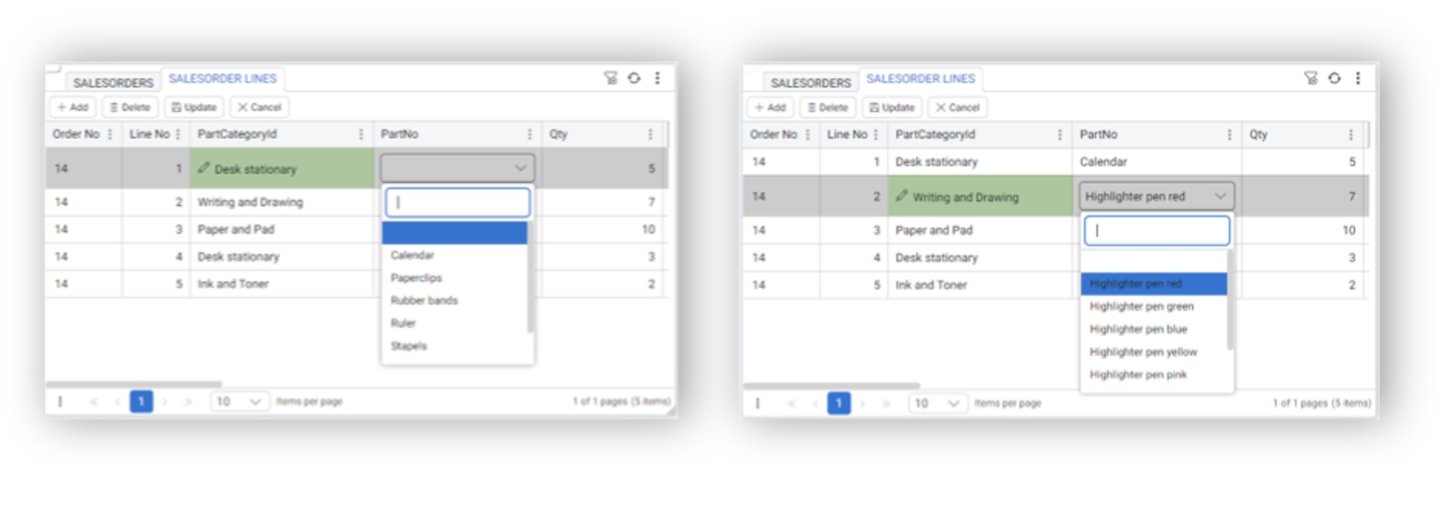Click the pencil edit icon beside Writing and Drawing

(901, 197)
